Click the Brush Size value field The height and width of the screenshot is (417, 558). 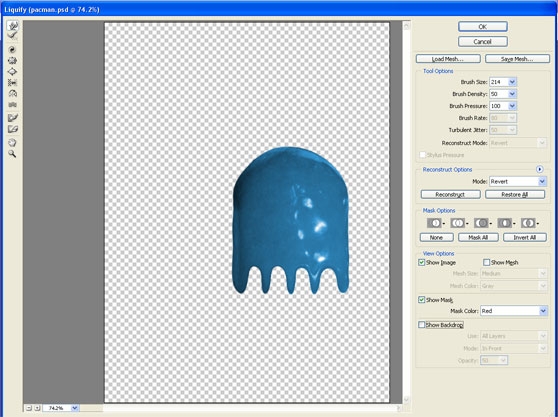pyautogui.click(x=499, y=82)
